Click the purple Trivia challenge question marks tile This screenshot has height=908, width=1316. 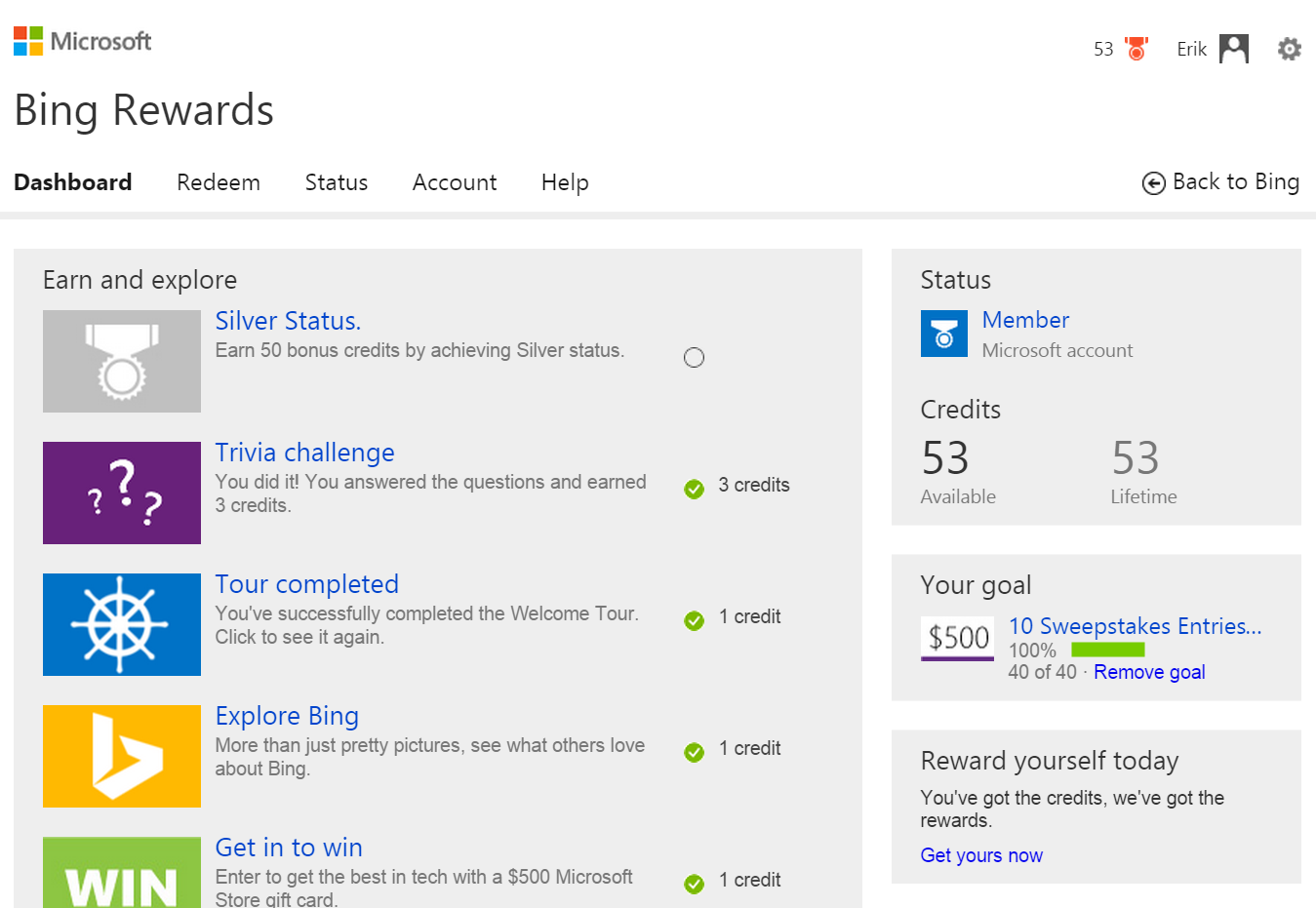(122, 493)
